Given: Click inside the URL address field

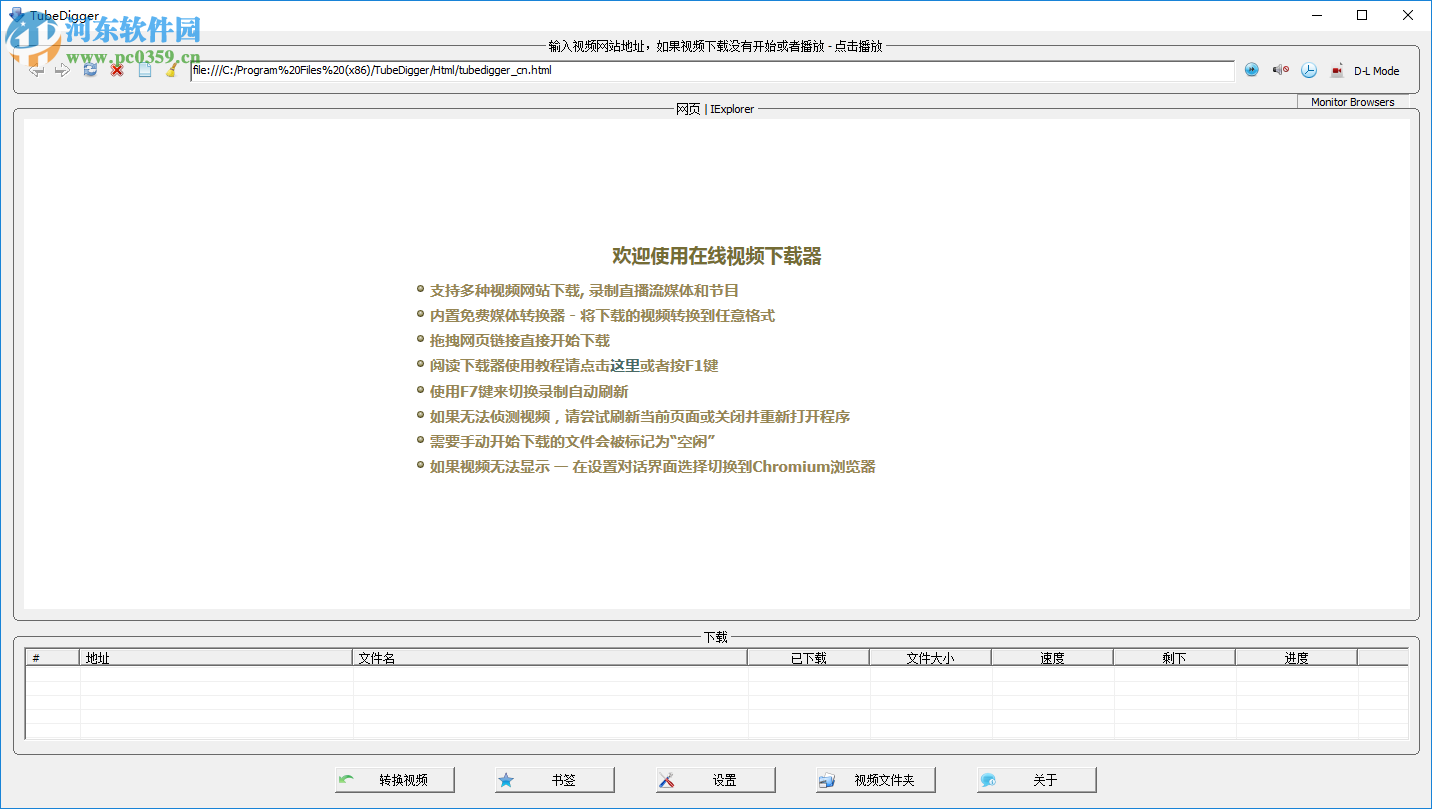Looking at the screenshot, I should [x=600, y=70].
